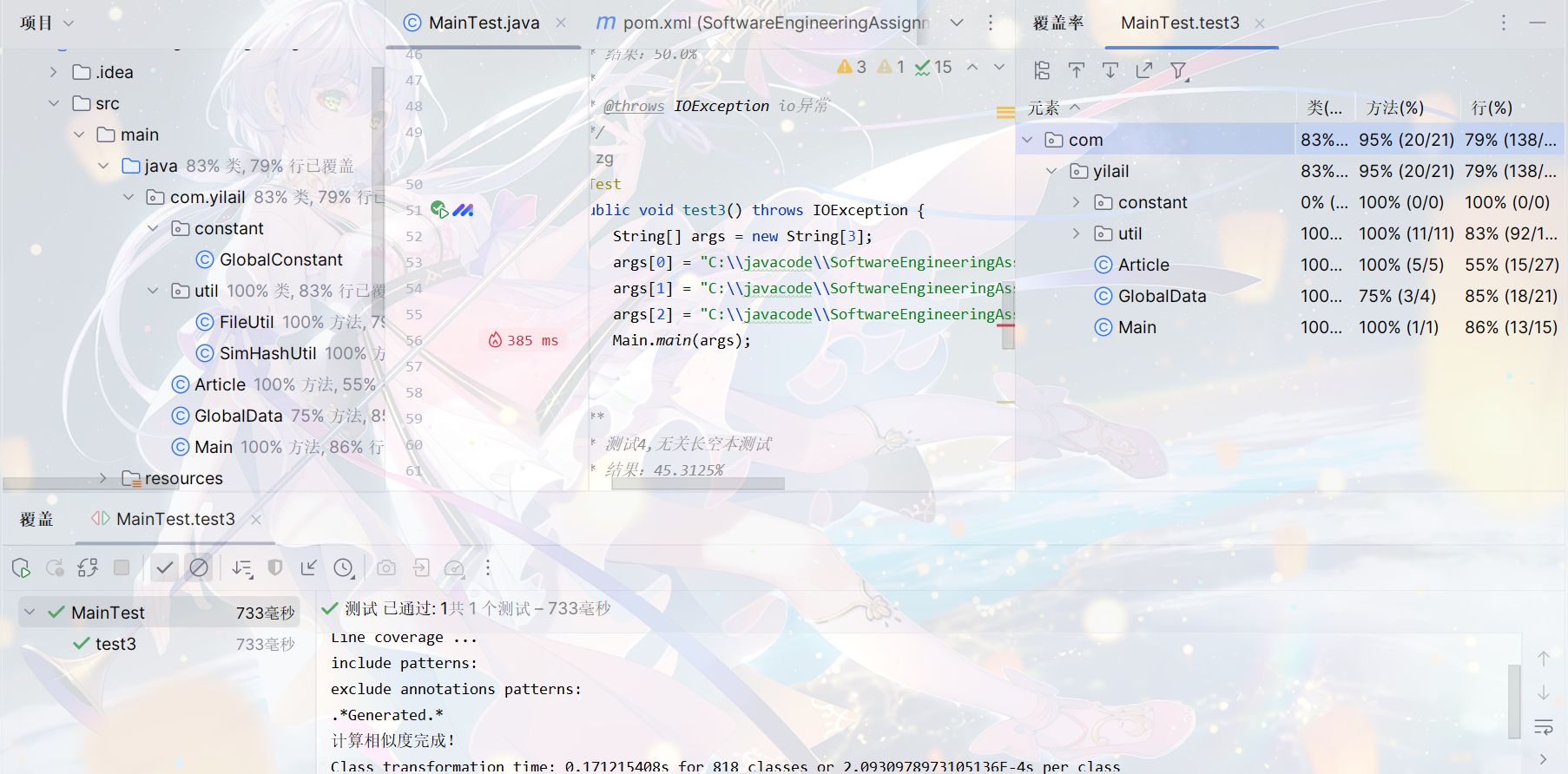This screenshot has width=1568, height=774.
Task: Click the run test gutter icon at line 51
Action: pyautogui.click(x=439, y=210)
